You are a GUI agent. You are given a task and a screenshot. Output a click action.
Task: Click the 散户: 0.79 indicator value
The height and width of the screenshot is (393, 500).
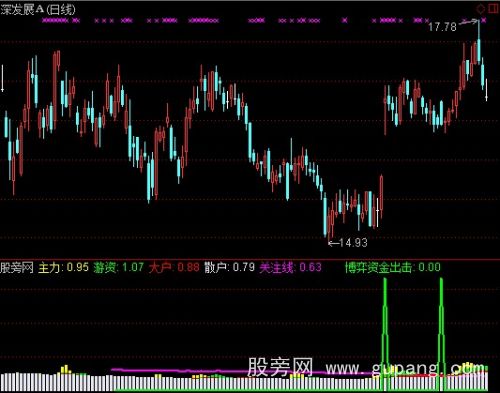[x=229, y=267]
